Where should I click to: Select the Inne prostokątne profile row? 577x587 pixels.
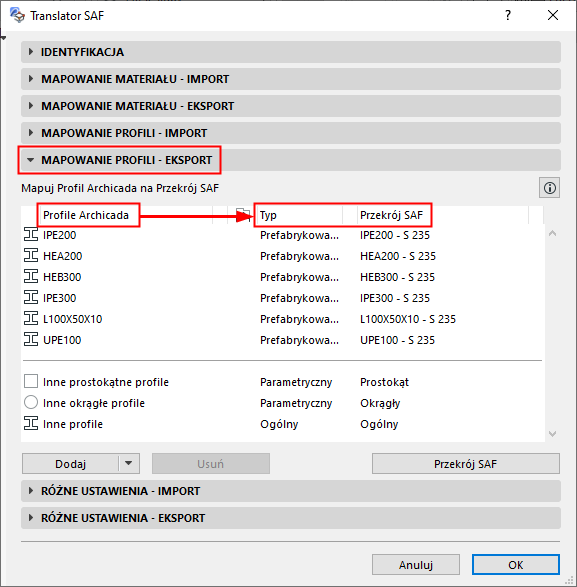coord(283,382)
